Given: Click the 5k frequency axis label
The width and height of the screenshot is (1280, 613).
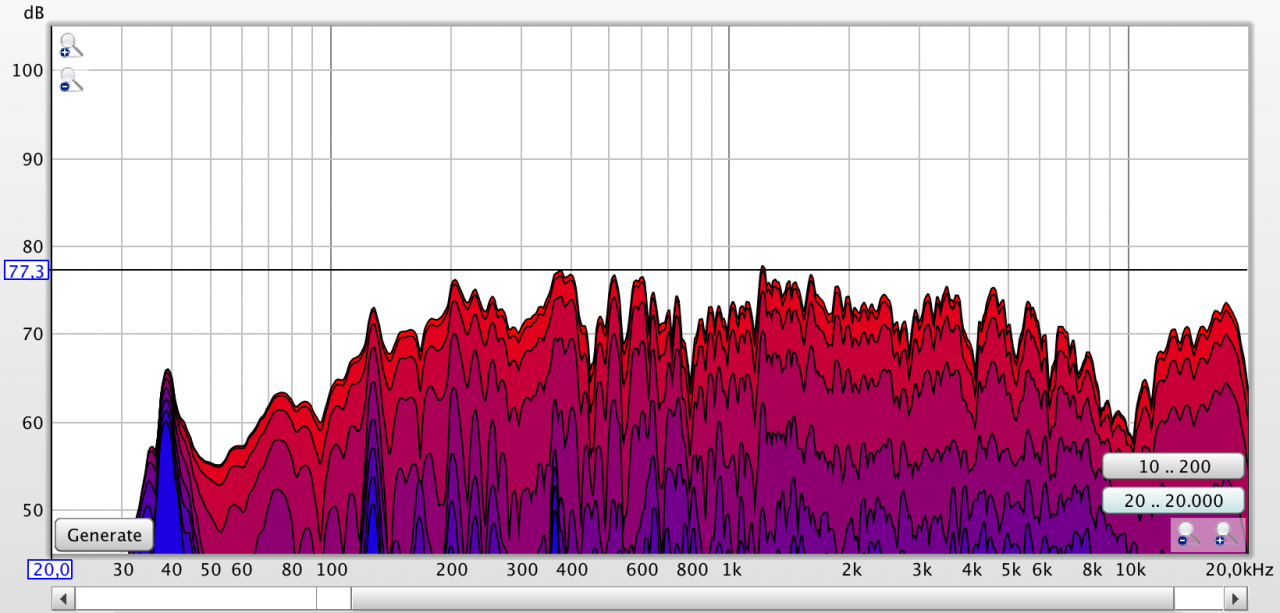Looking at the screenshot, I should pos(1012,570).
